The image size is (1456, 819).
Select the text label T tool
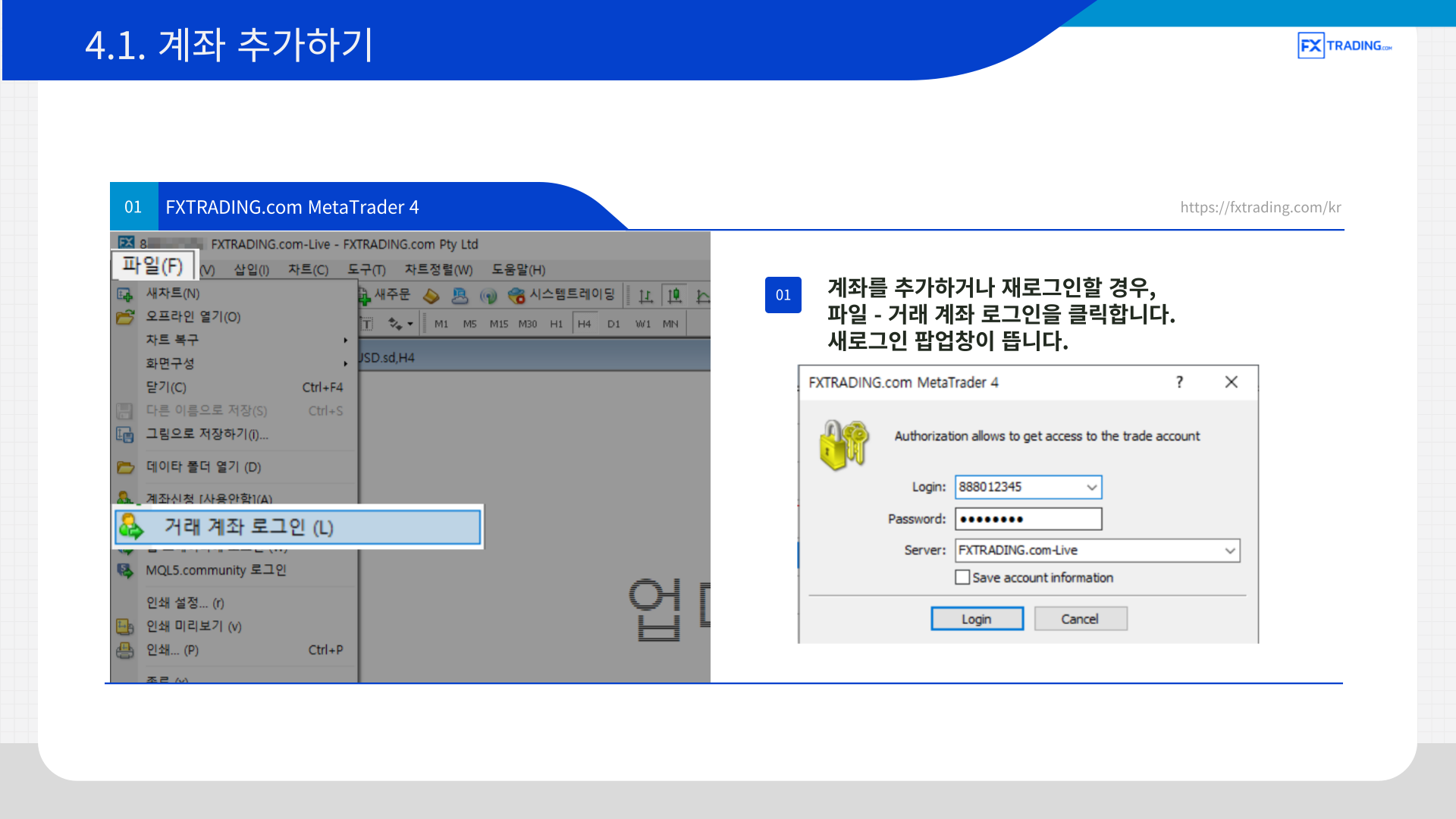367,324
